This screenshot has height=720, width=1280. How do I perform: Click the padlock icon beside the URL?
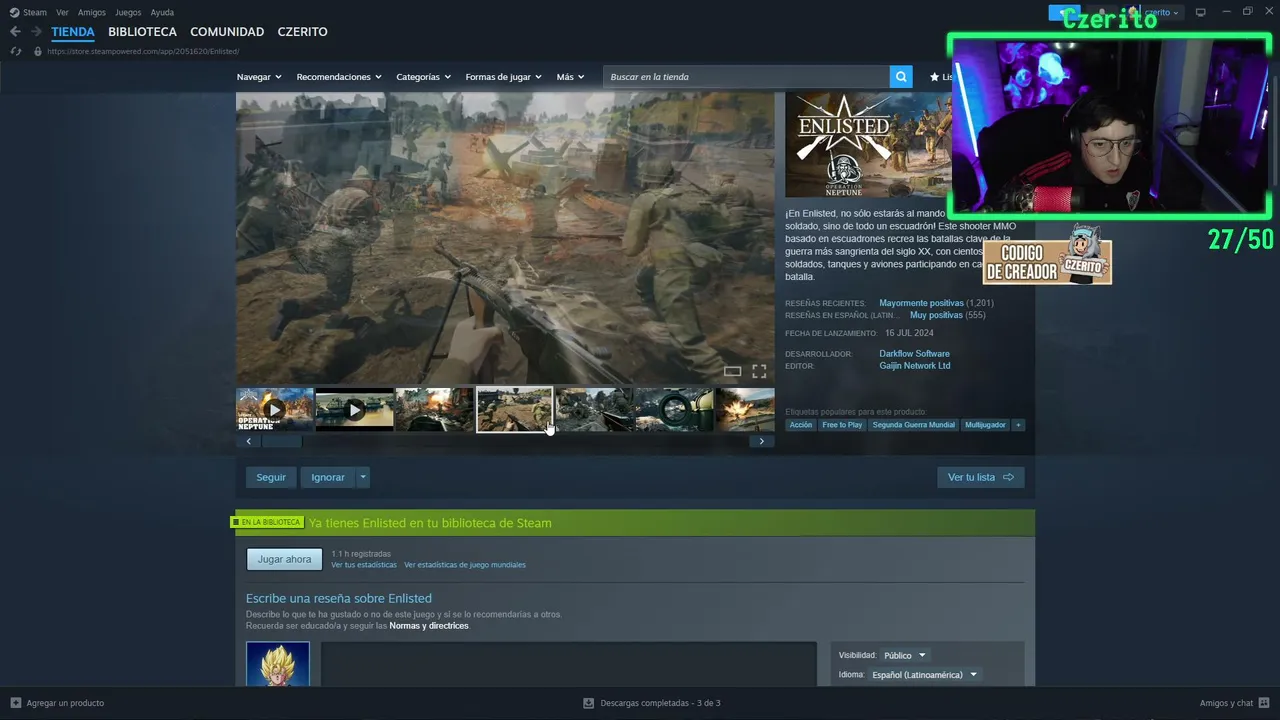pyautogui.click(x=38, y=51)
